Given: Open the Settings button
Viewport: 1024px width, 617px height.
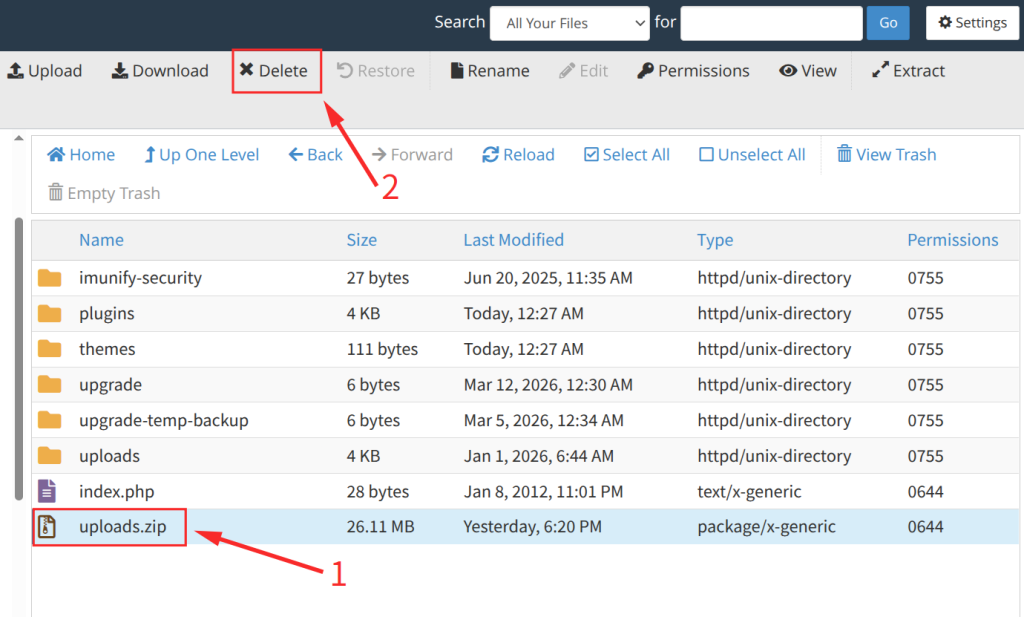Looking at the screenshot, I should tap(972, 23).
